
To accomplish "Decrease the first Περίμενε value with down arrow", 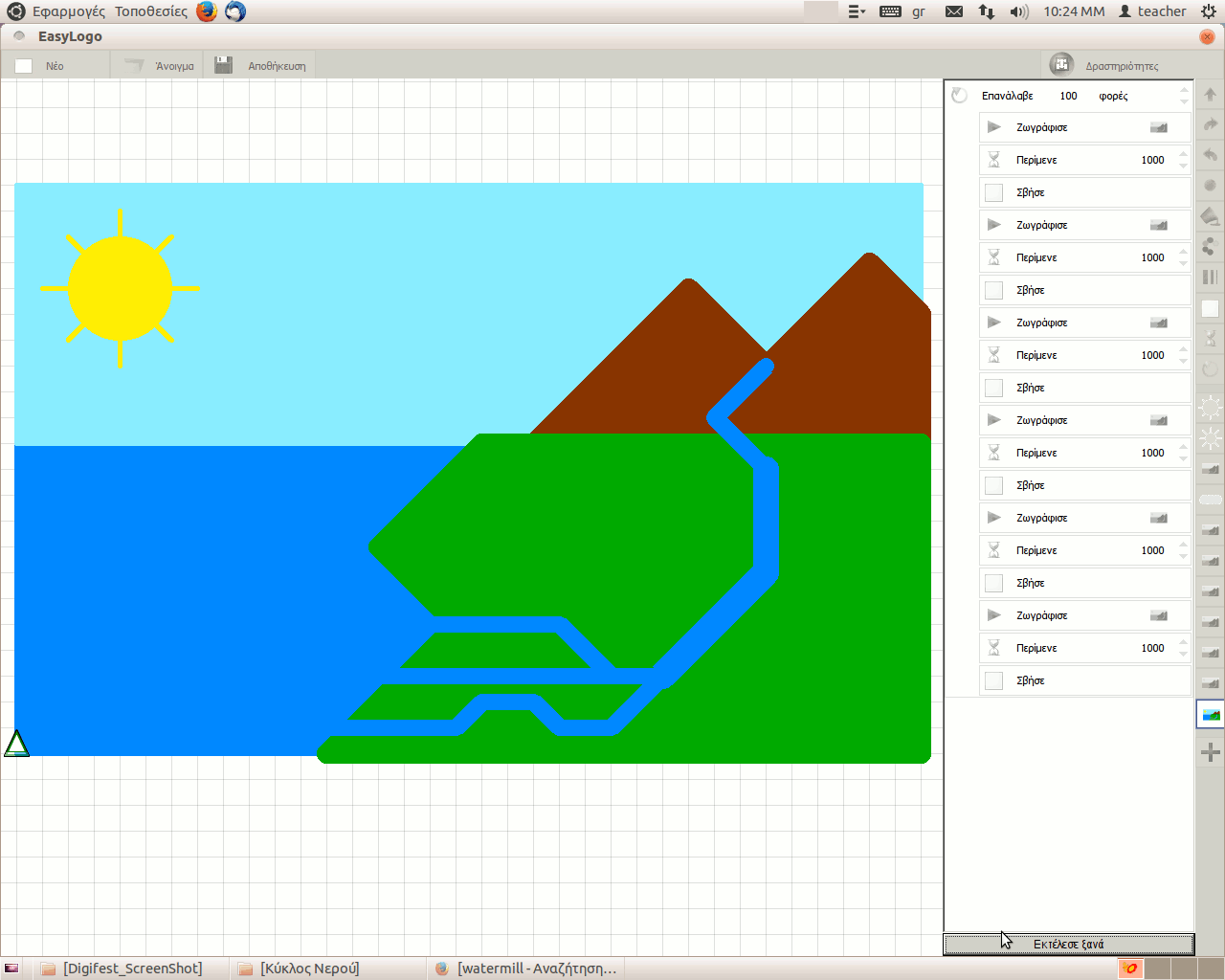I will (x=1184, y=166).
